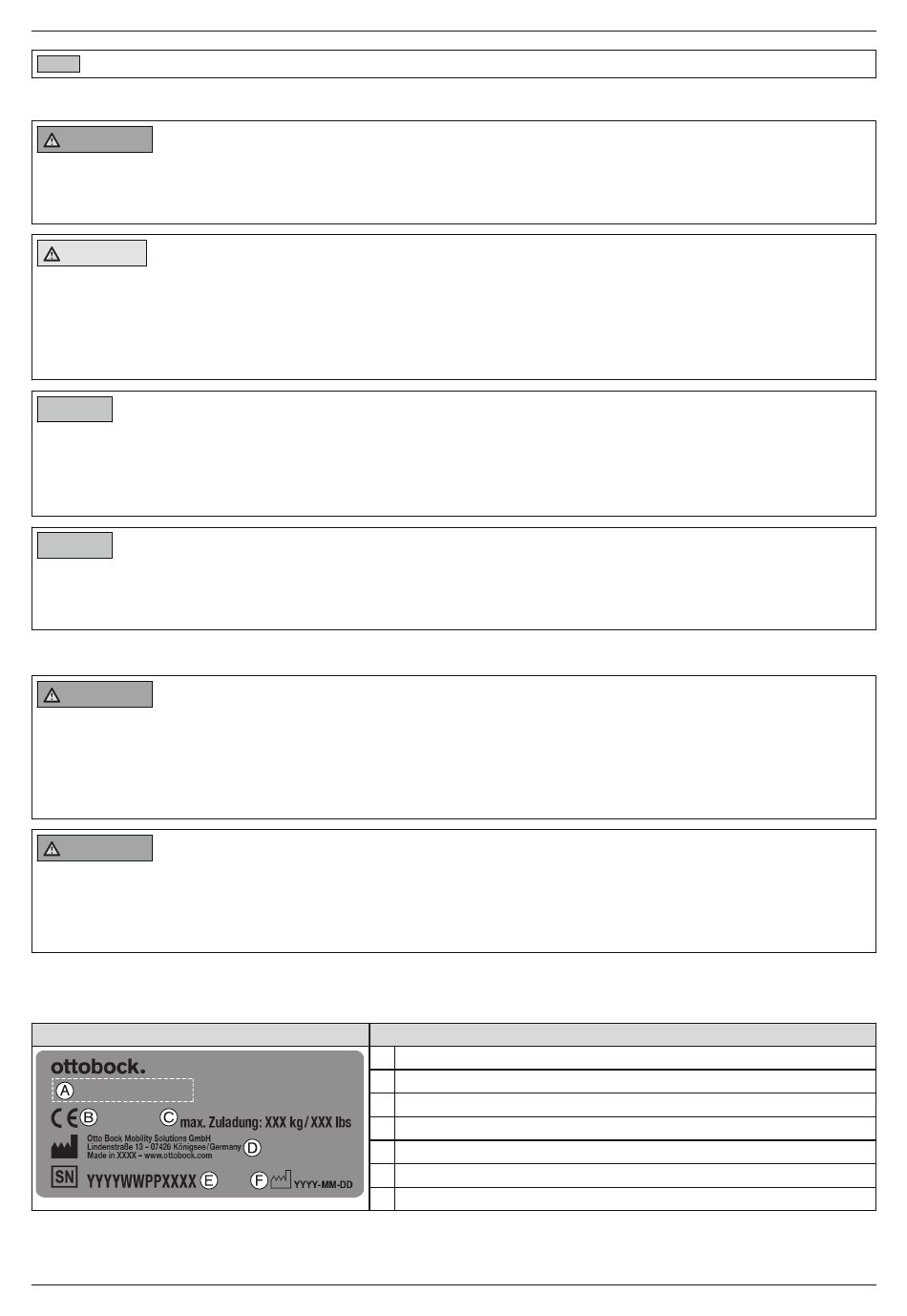
Task: Click the warning triangle in the light-gray header box
Action: tap(52, 254)
